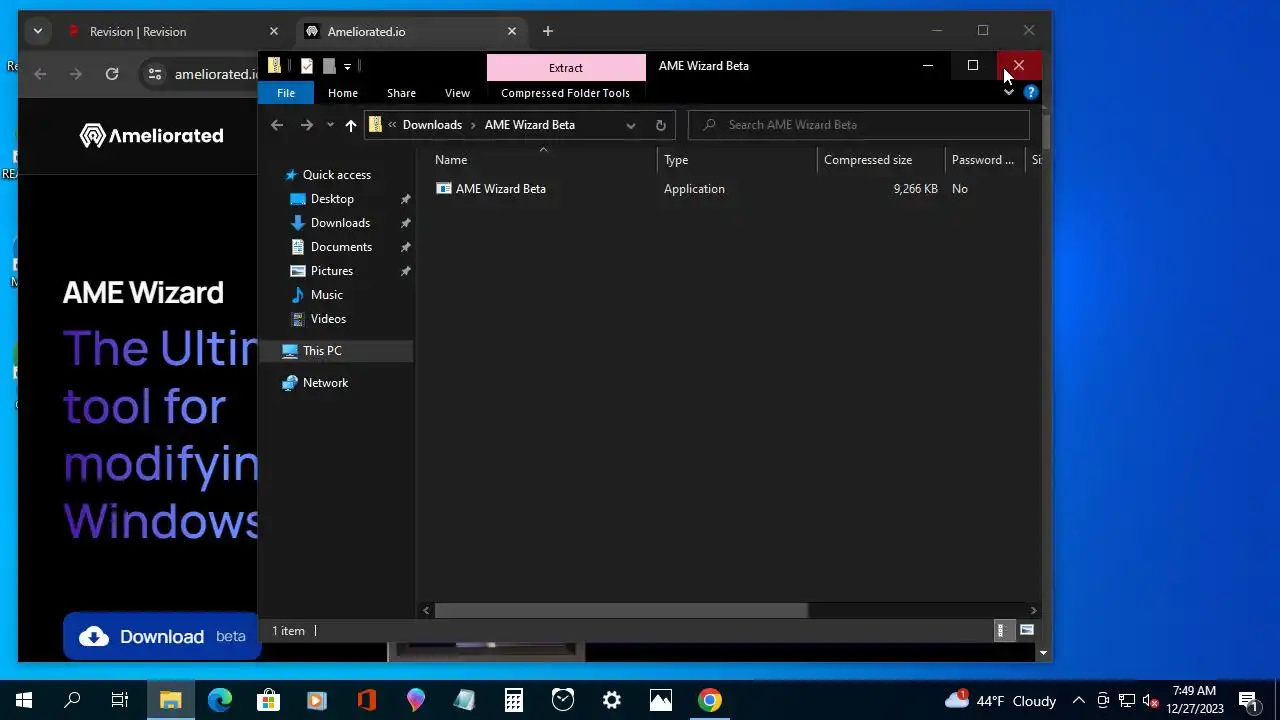Click the Ameliorated logo on the webpage
This screenshot has height=720, width=1280.
(x=152, y=135)
